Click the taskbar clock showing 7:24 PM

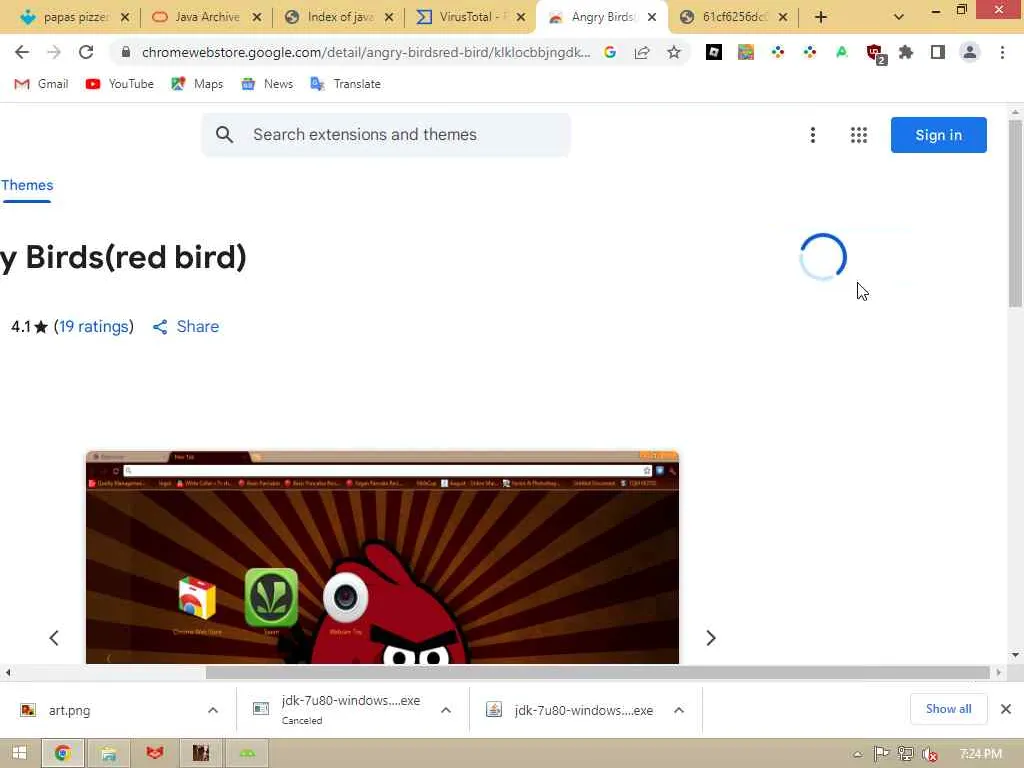(980, 754)
